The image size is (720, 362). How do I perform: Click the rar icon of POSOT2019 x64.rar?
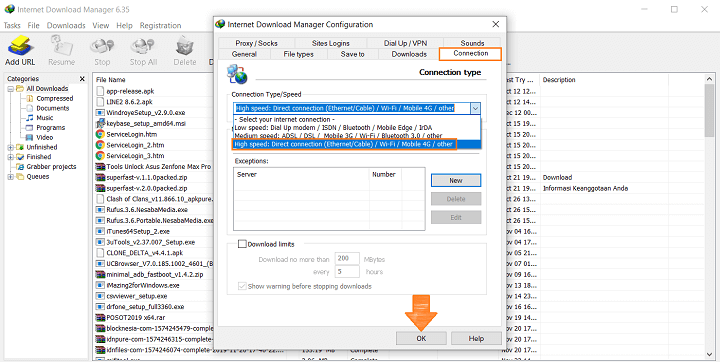(x=100, y=317)
